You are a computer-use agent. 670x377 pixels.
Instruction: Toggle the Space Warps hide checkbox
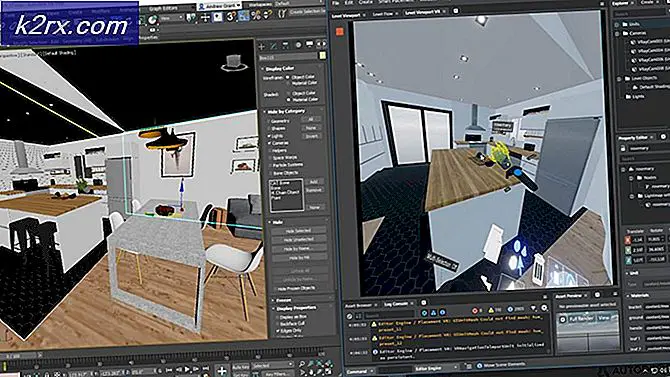point(269,158)
